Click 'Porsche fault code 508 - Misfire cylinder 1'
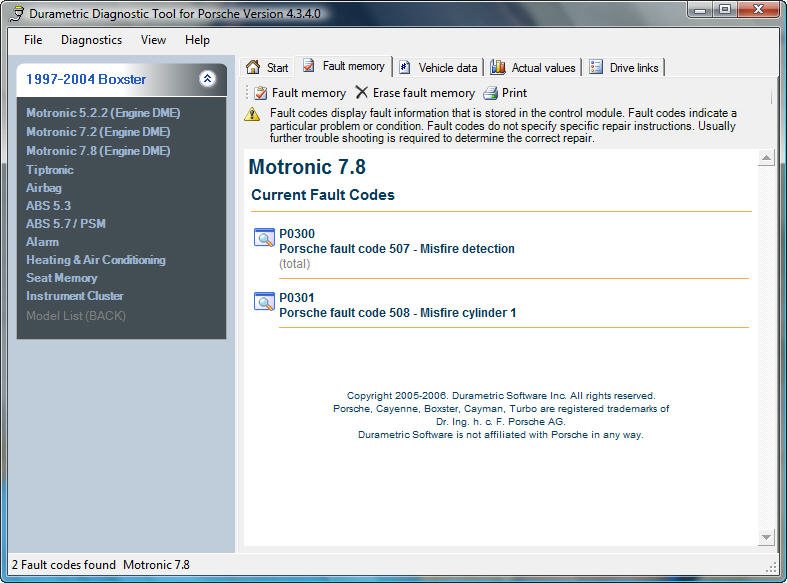This screenshot has width=787, height=583. [x=398, y=313]
